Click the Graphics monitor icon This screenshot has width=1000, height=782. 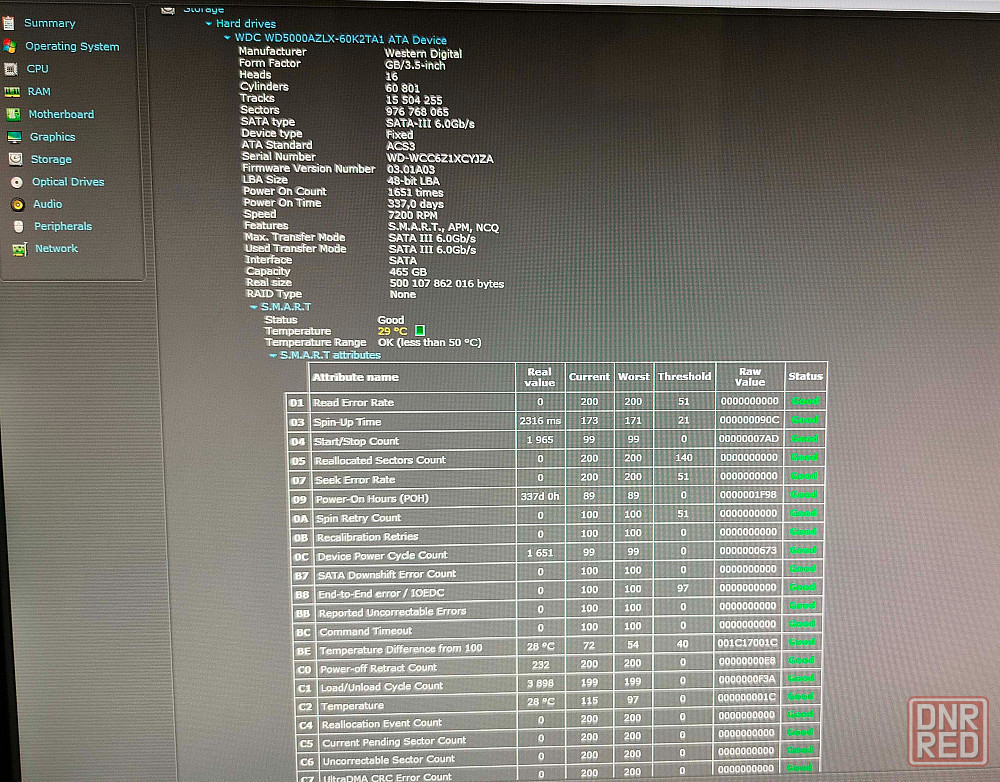click(x=14, y=137)
